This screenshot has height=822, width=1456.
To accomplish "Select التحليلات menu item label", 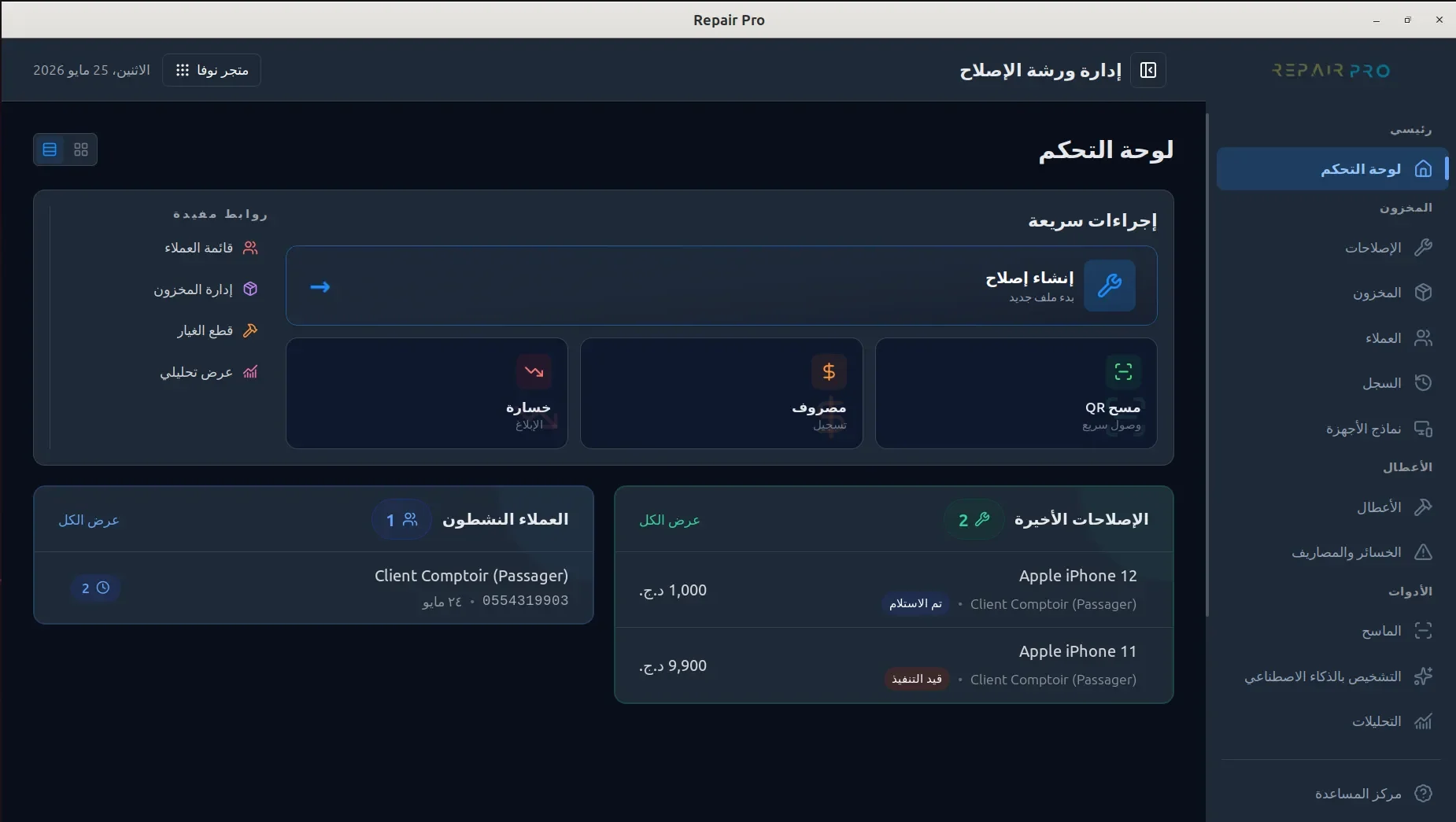I will tap(1377, 721).
